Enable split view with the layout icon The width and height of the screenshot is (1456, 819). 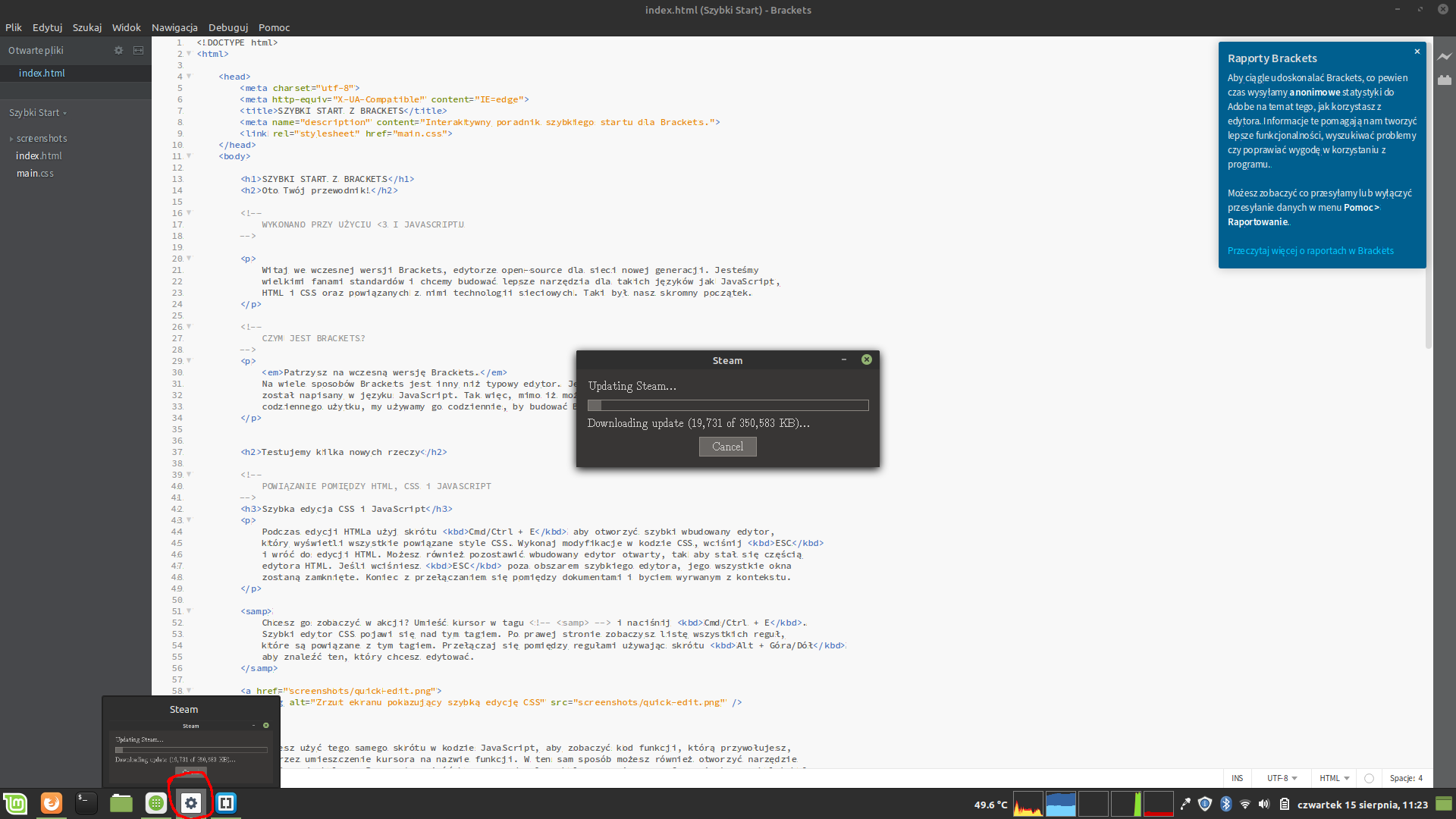138,50
